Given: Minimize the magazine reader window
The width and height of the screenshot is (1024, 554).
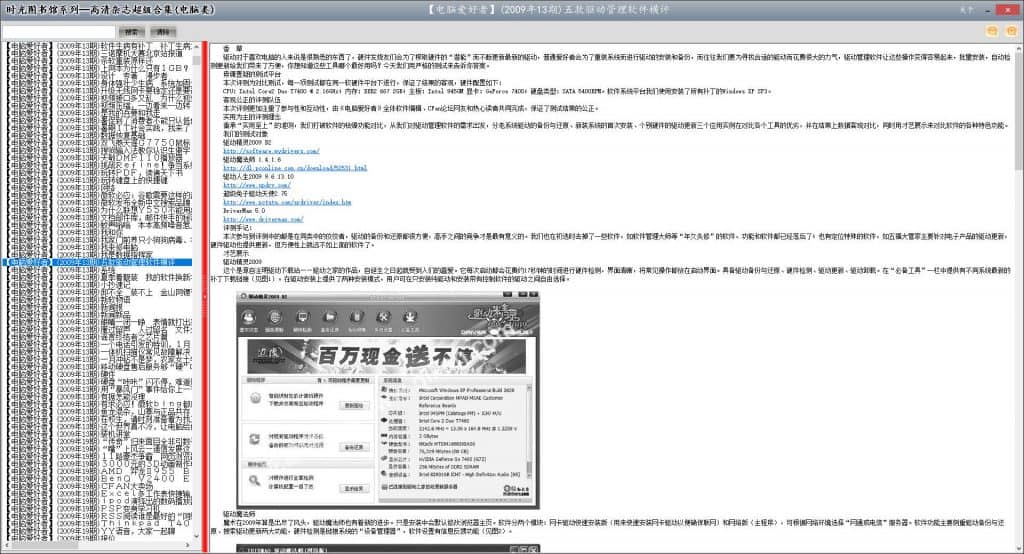Looking at the screenshot, I should 989,9.
